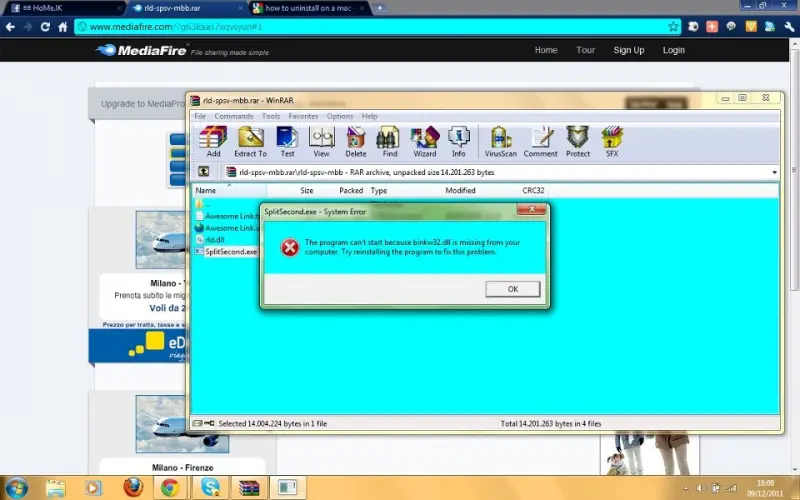Click the Chrome taskbar icon
The image size is (800, 500).
[x=170, y=487]
